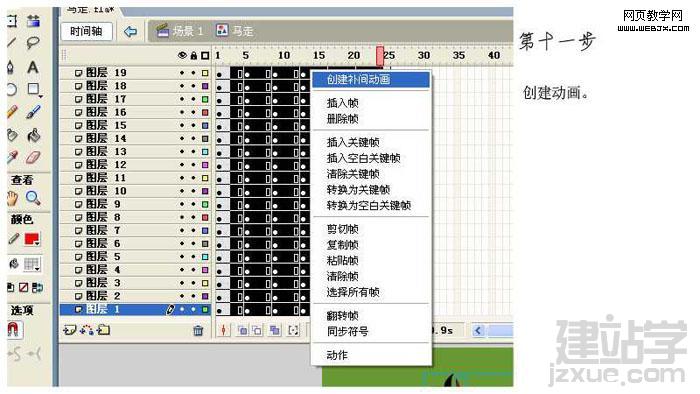Select the Fill Transform tool

click(33, 21)
